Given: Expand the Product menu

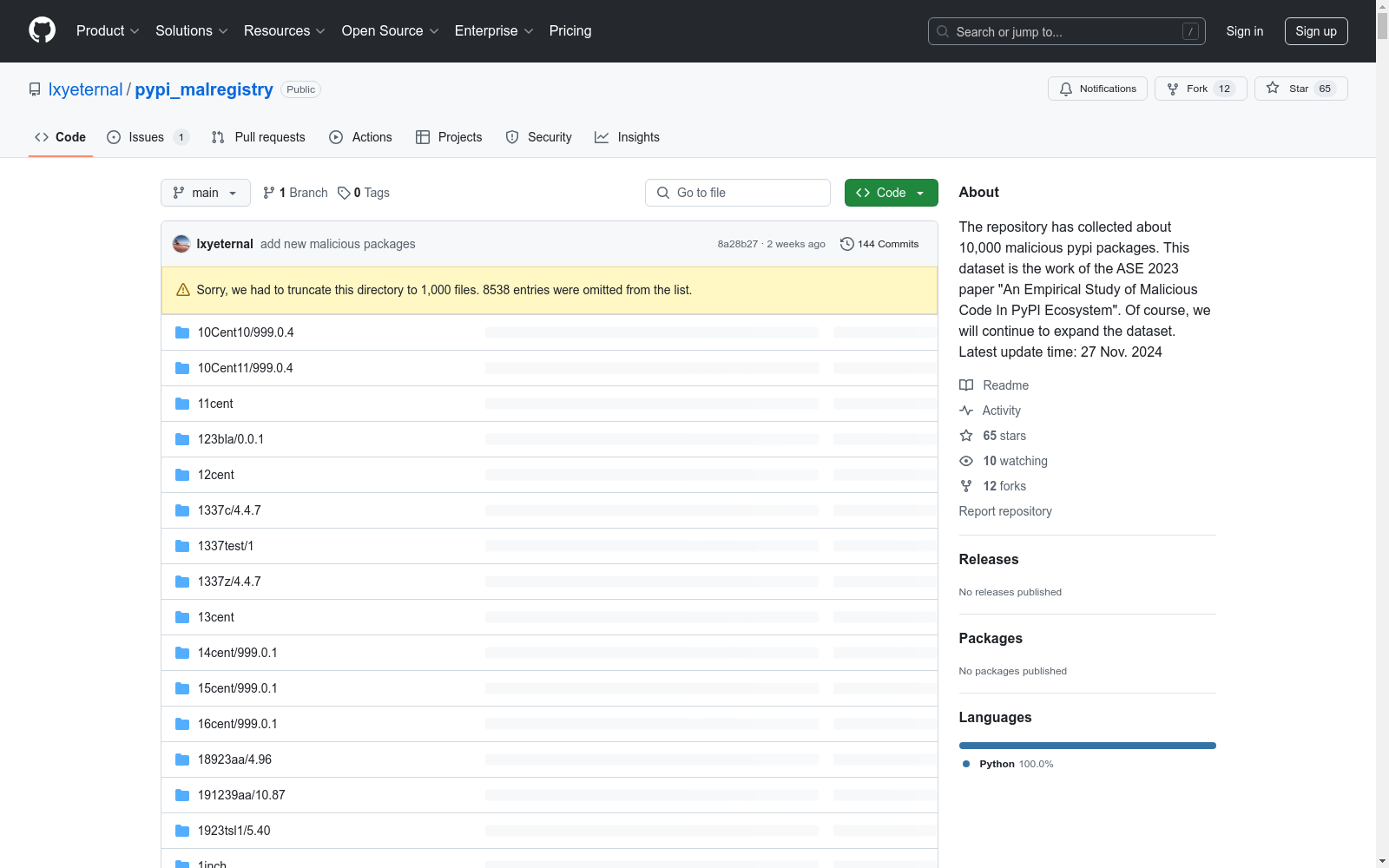Looking at the screenshot, I should point(108,30).
